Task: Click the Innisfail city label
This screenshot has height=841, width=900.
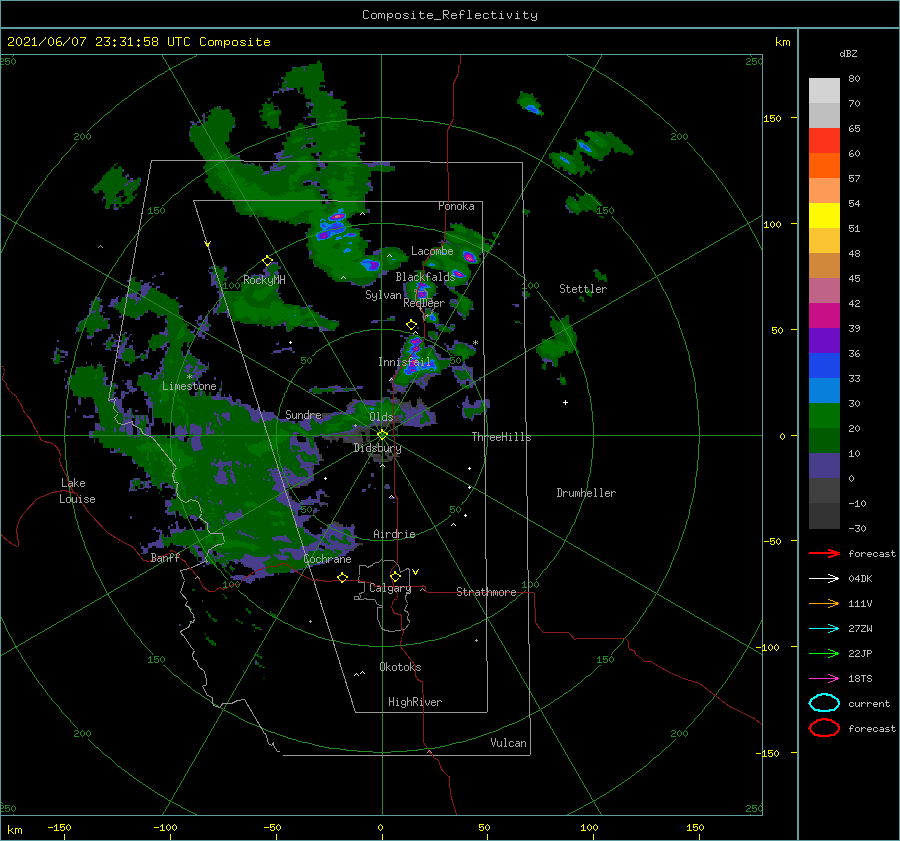Action: pyautogui.click(x=404, y=362)
